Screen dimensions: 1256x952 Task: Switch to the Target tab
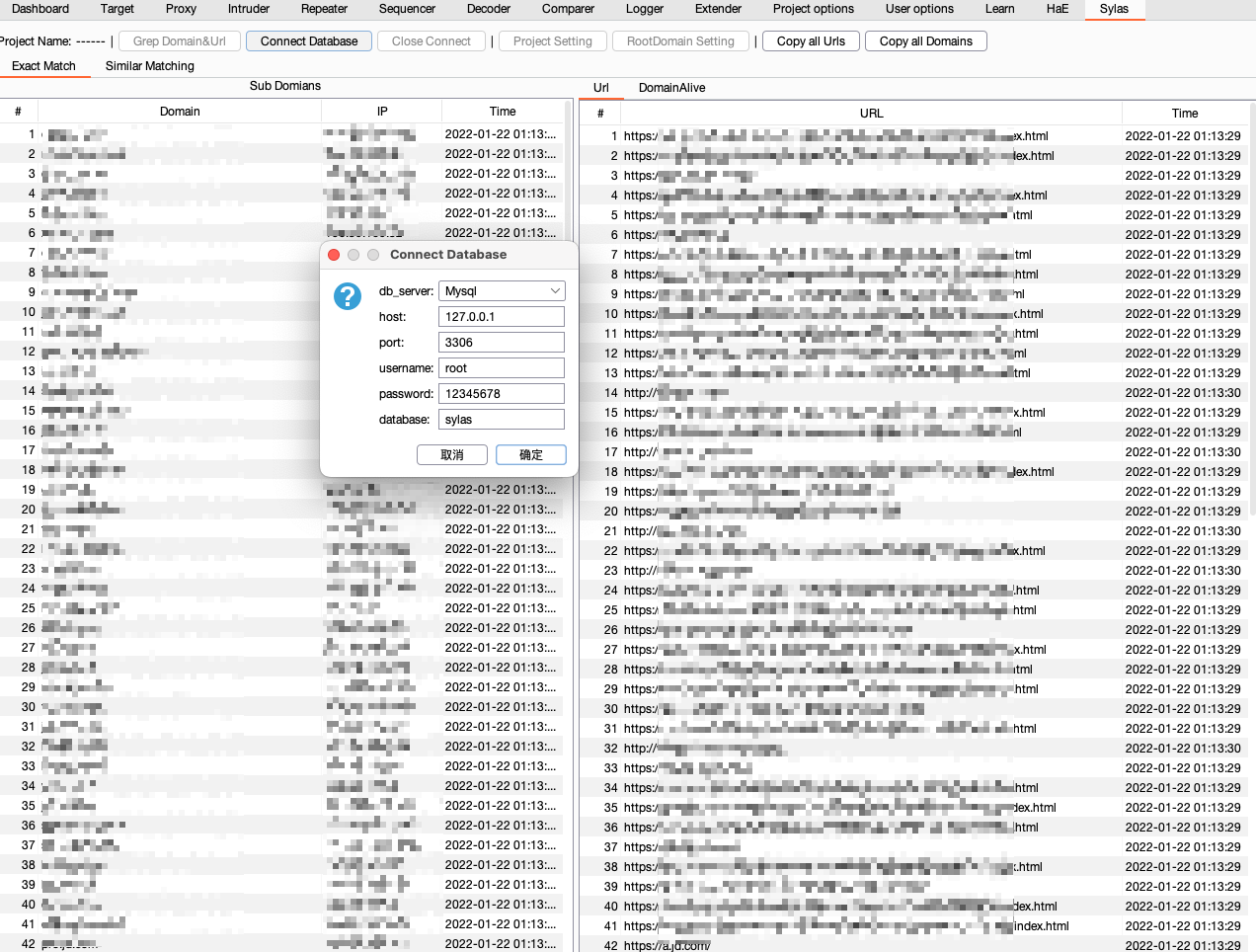pos(118,9)
